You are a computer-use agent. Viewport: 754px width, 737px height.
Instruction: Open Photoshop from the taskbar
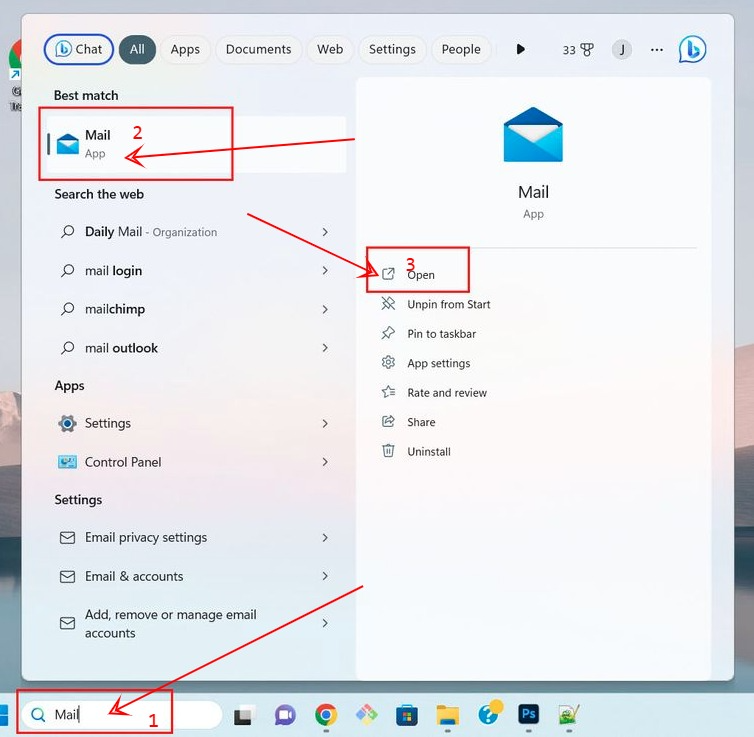tap(528, 714)
